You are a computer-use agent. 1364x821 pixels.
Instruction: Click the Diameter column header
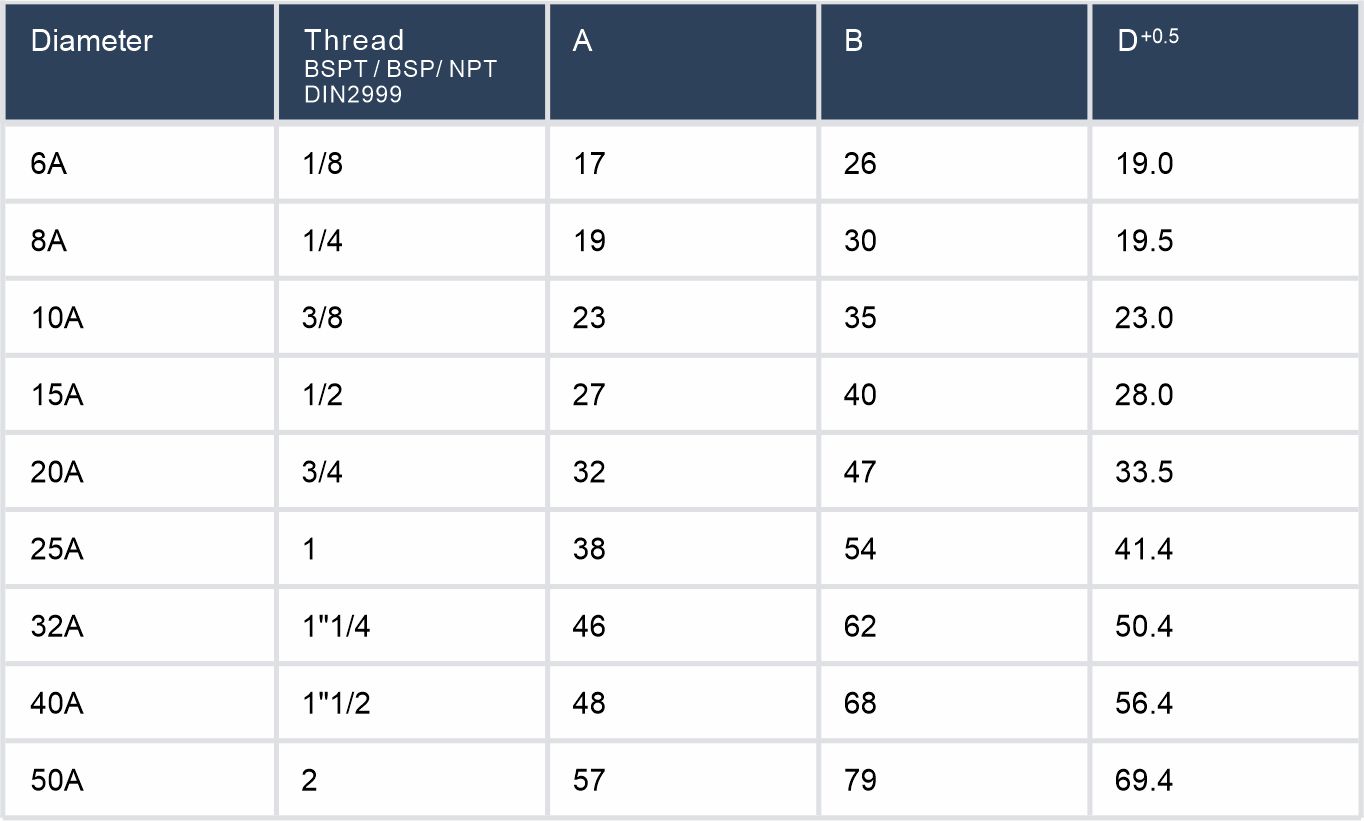[x=92, y=42]
